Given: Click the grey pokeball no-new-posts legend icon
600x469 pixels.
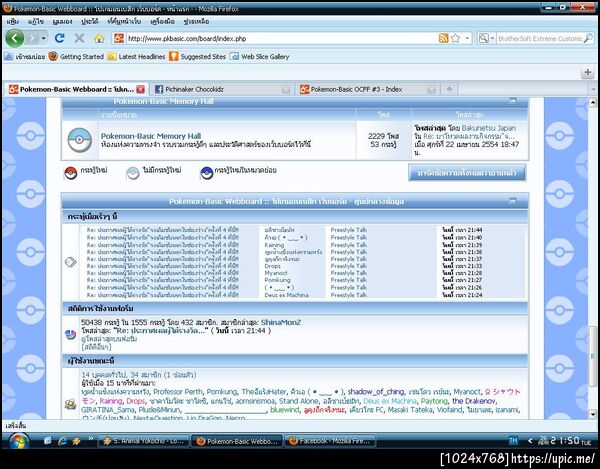Looking at the screenshot, I should click(x=133, y=173).
